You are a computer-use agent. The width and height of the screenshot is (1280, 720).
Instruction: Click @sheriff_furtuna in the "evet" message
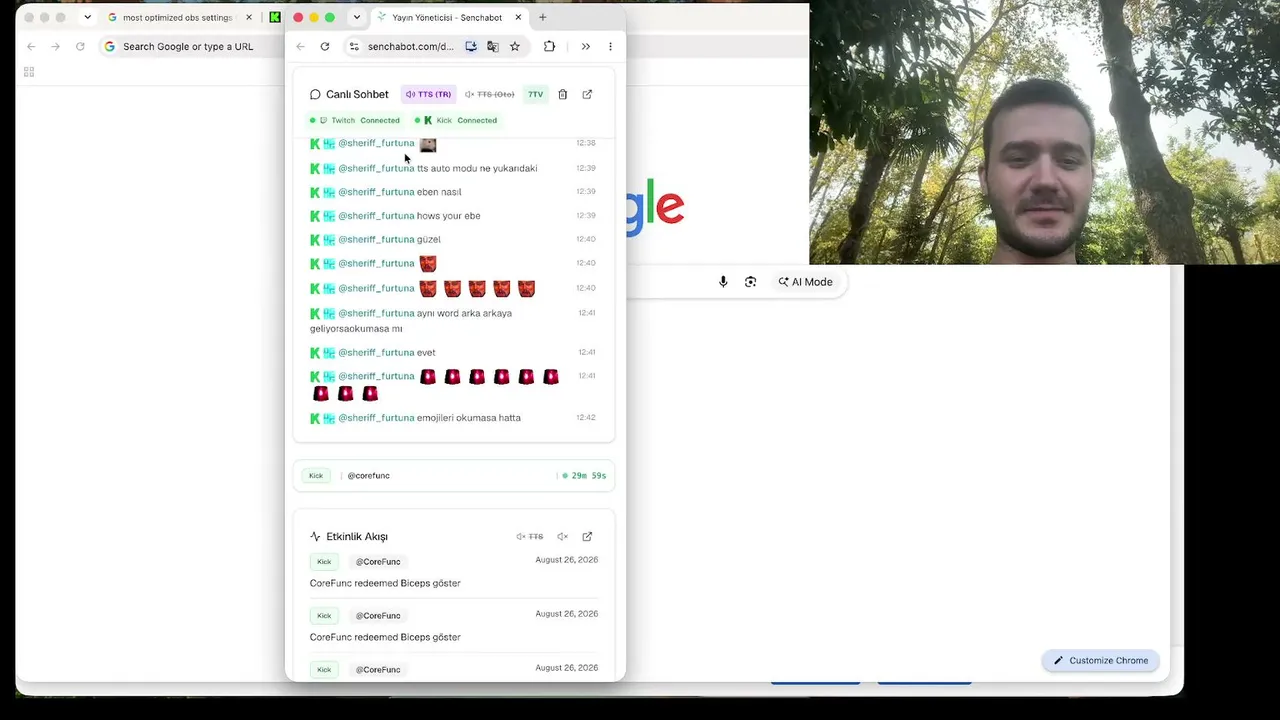click(x=376, y=352)
